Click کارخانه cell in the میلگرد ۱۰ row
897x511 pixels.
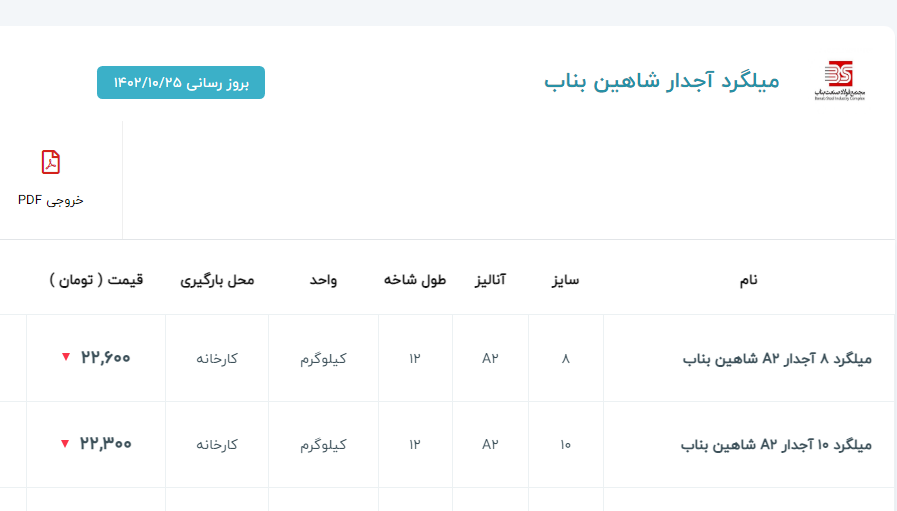(x=217, y=444)
